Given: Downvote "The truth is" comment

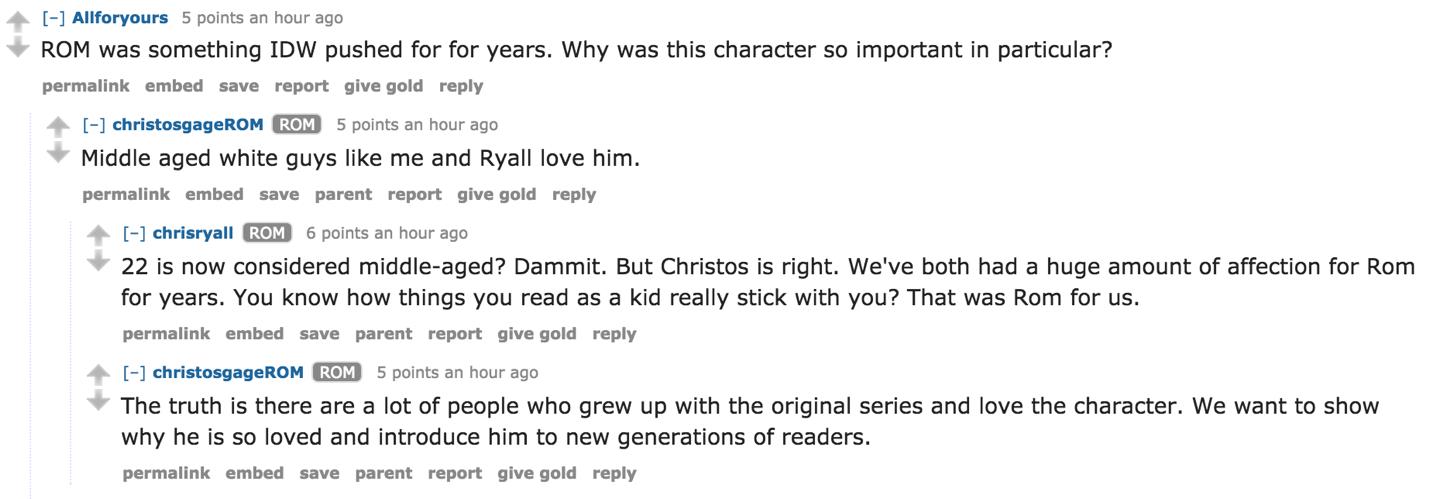Looking at the screenshot, I should click(98, 401).
